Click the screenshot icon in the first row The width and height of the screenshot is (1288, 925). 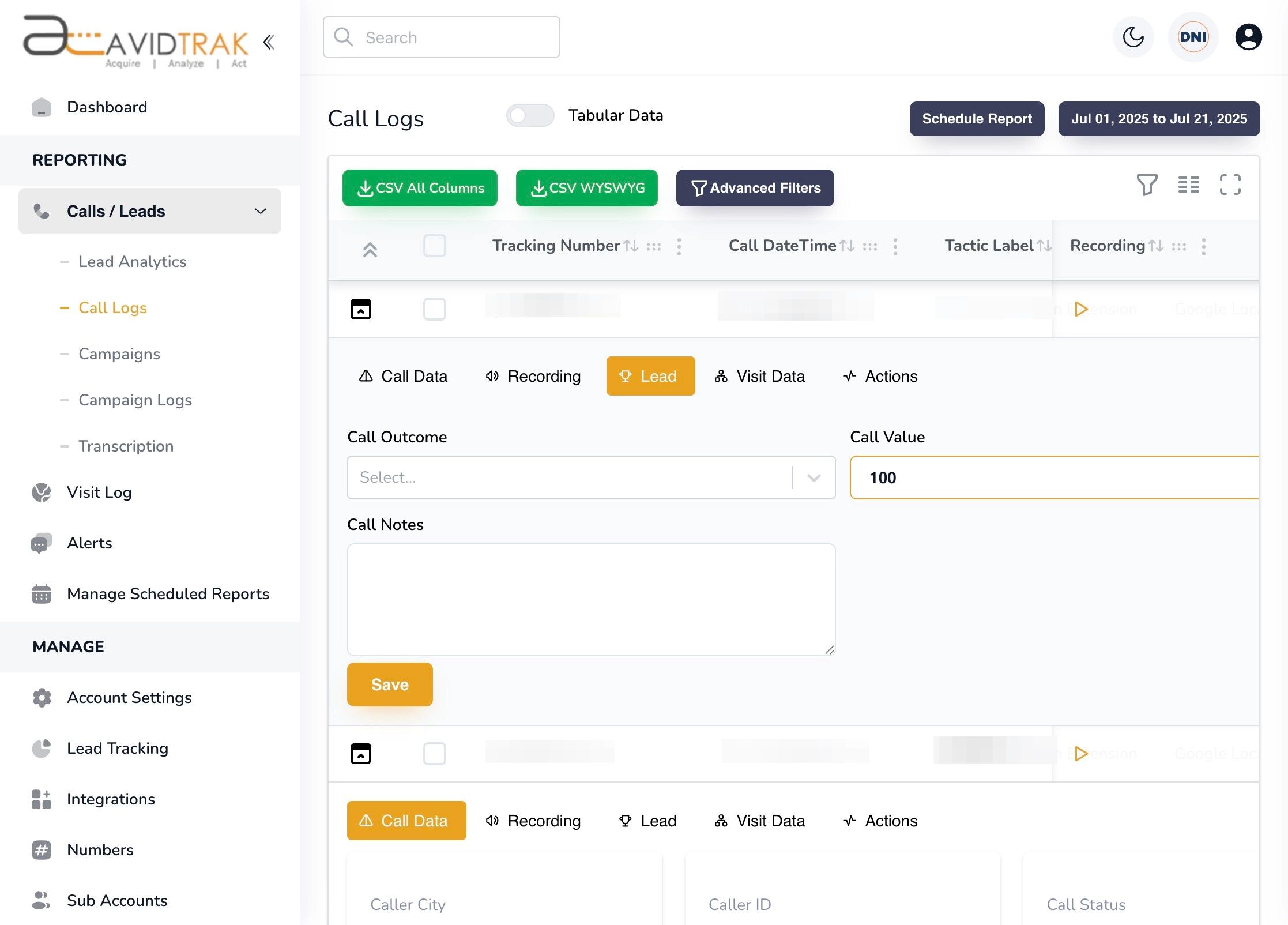pyautogui.click(x=360, y=309)
